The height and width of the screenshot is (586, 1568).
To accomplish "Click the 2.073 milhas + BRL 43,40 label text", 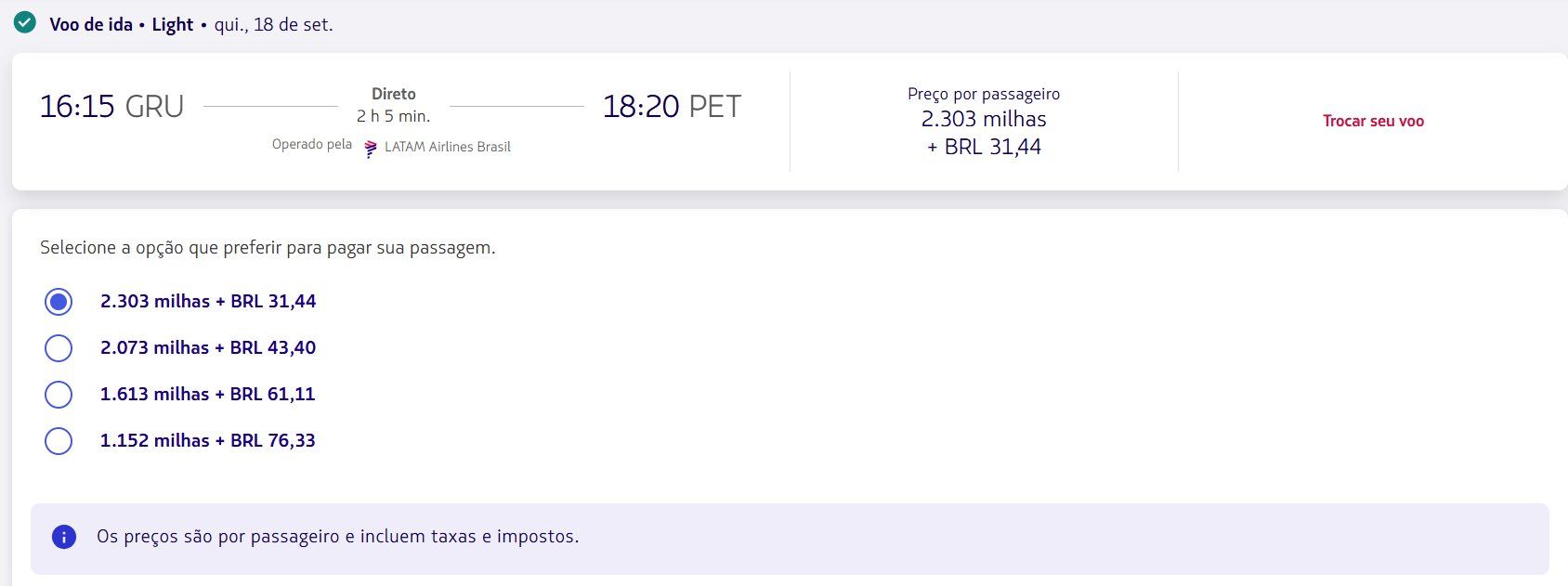I will pos(208,347).
